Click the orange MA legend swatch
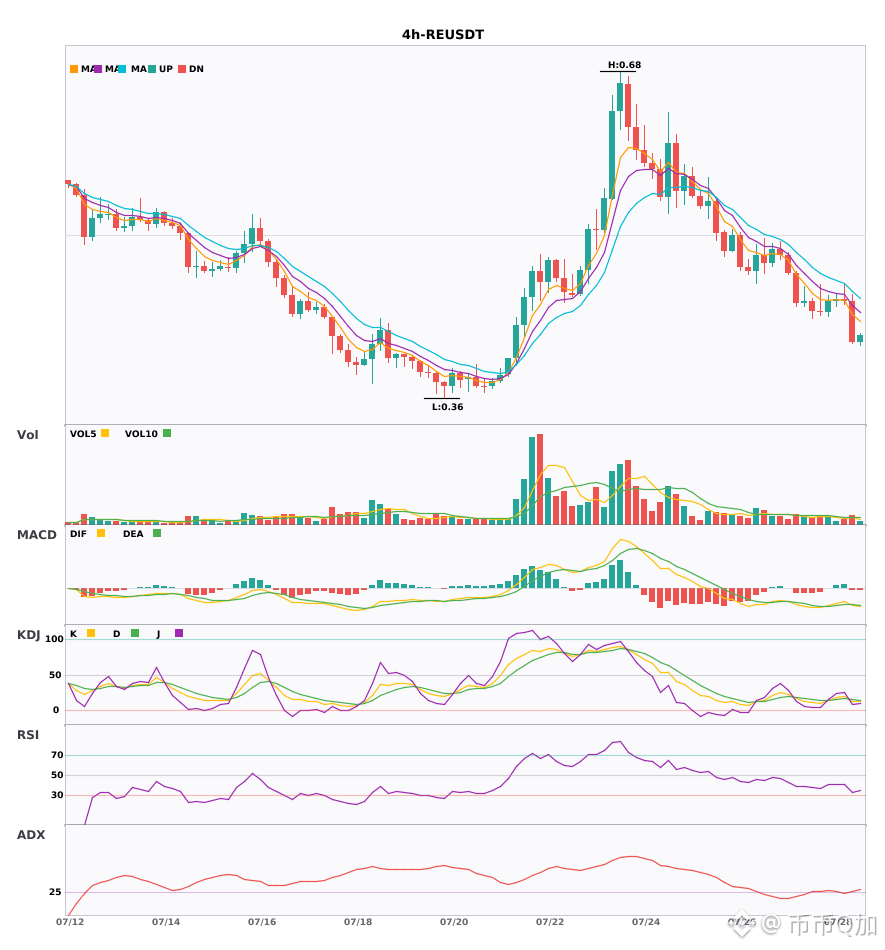 pyautogui.click(x=74, y=69)
